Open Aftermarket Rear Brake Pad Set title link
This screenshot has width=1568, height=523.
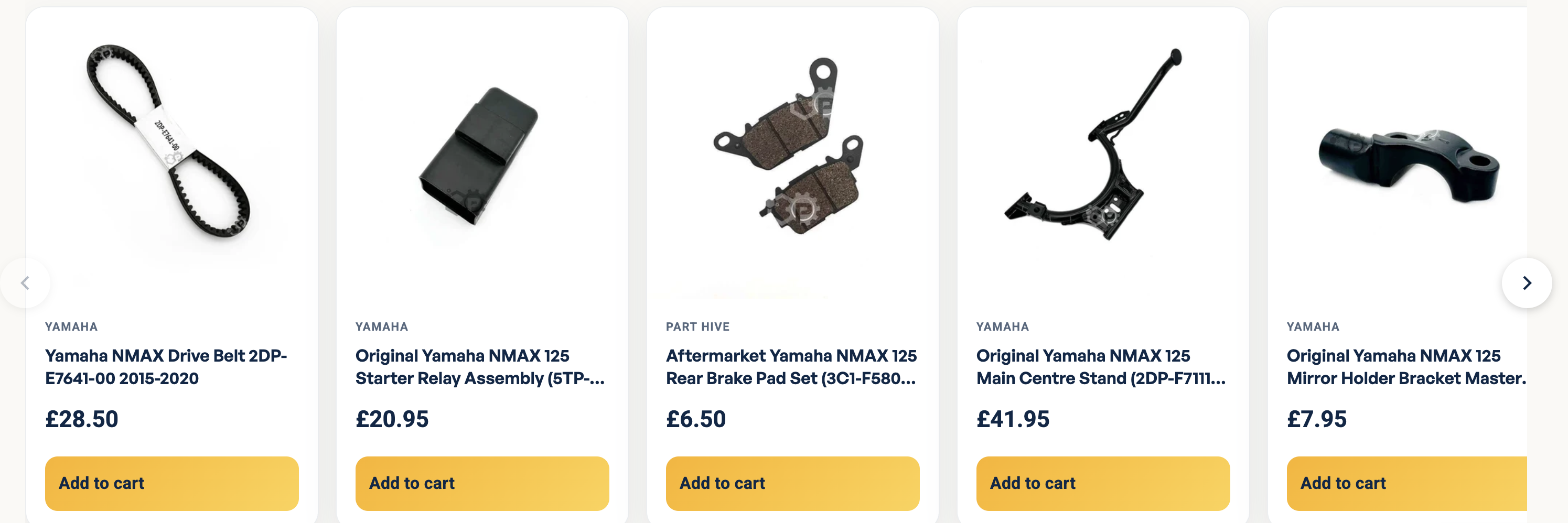pyautogui.click(x=791, y=367)
